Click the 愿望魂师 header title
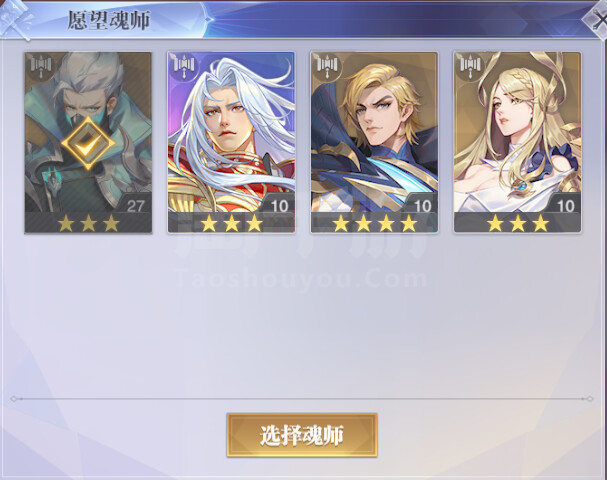 pyautogui.click(x=109, y=20)
